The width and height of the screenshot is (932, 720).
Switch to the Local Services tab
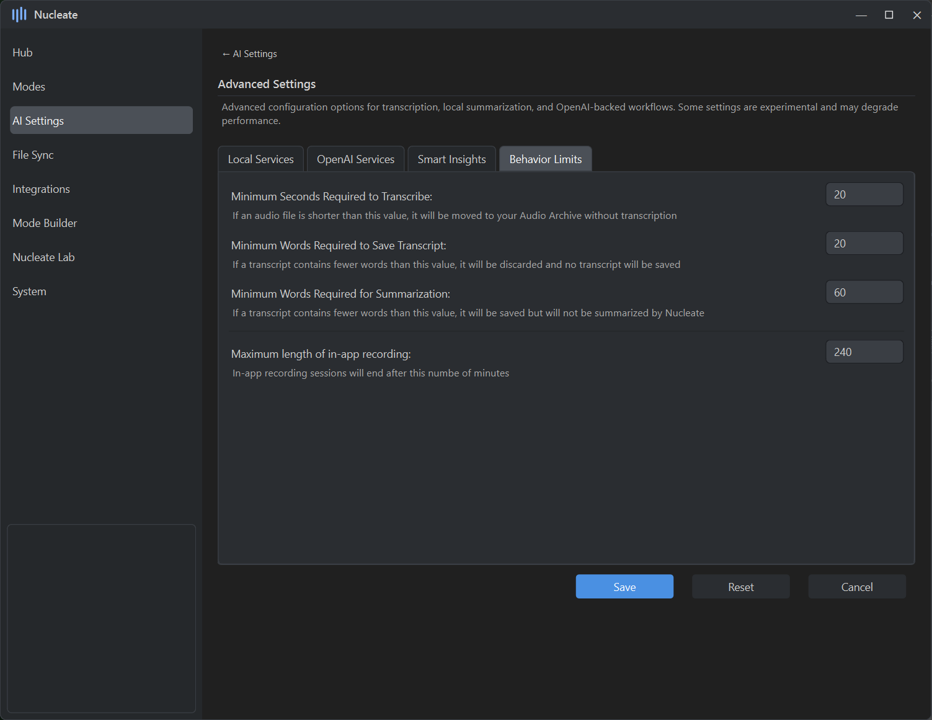pyautogui.click(x=261, y=159)
